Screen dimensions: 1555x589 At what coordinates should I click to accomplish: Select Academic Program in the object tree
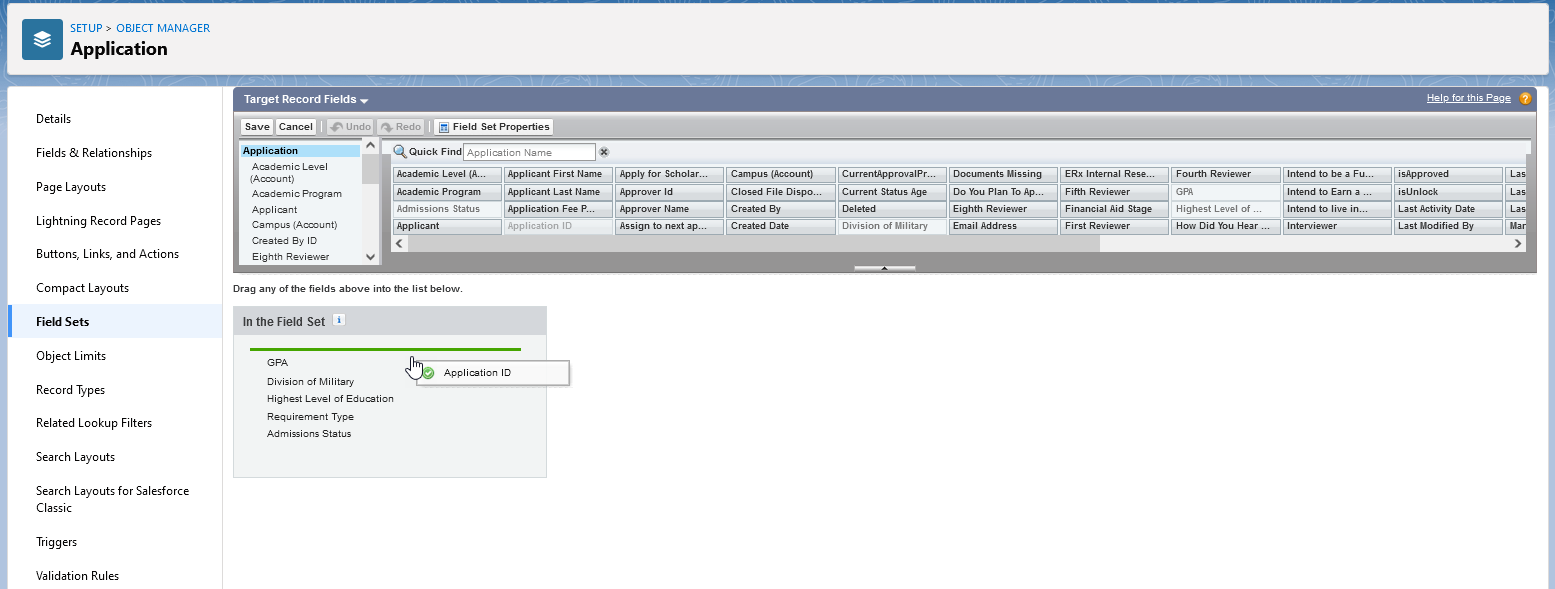[297, 194]
